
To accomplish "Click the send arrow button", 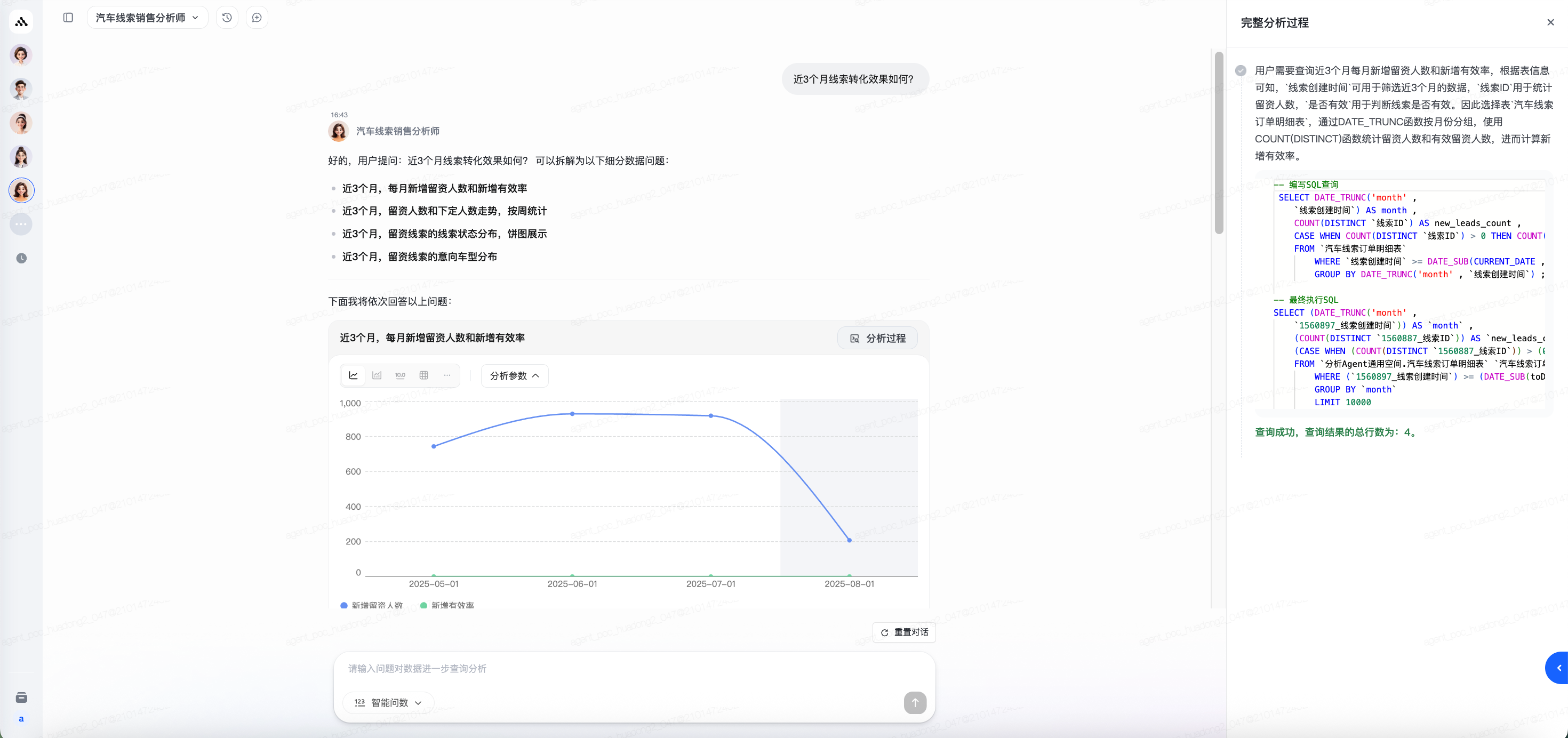I will click(914, 703).
